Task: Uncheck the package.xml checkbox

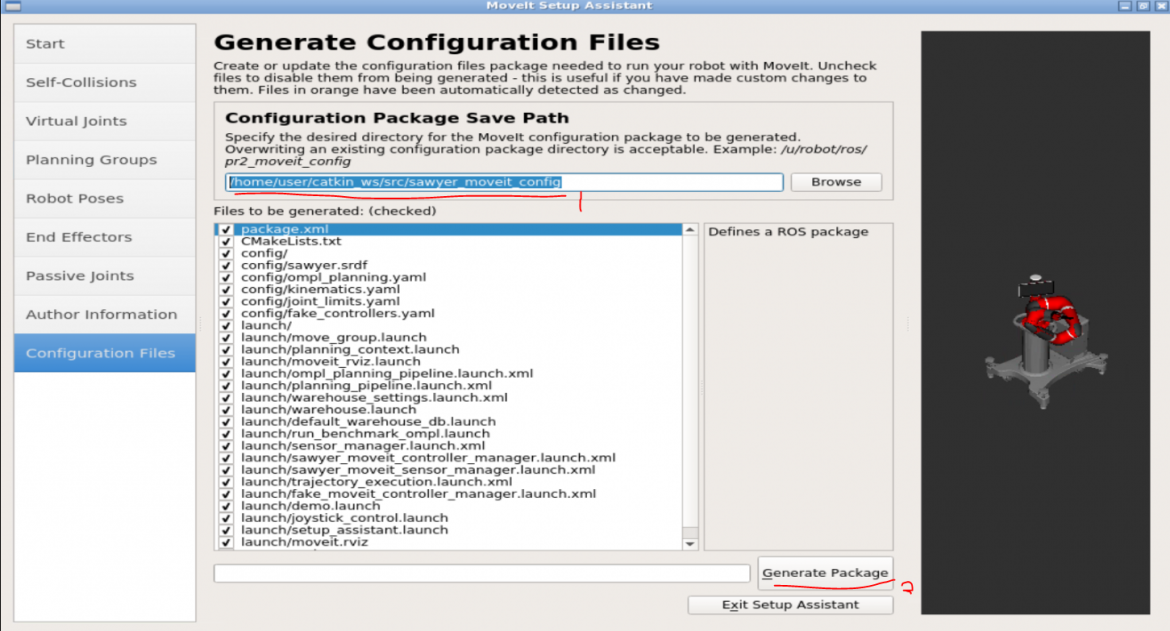Action: (226, 229)
